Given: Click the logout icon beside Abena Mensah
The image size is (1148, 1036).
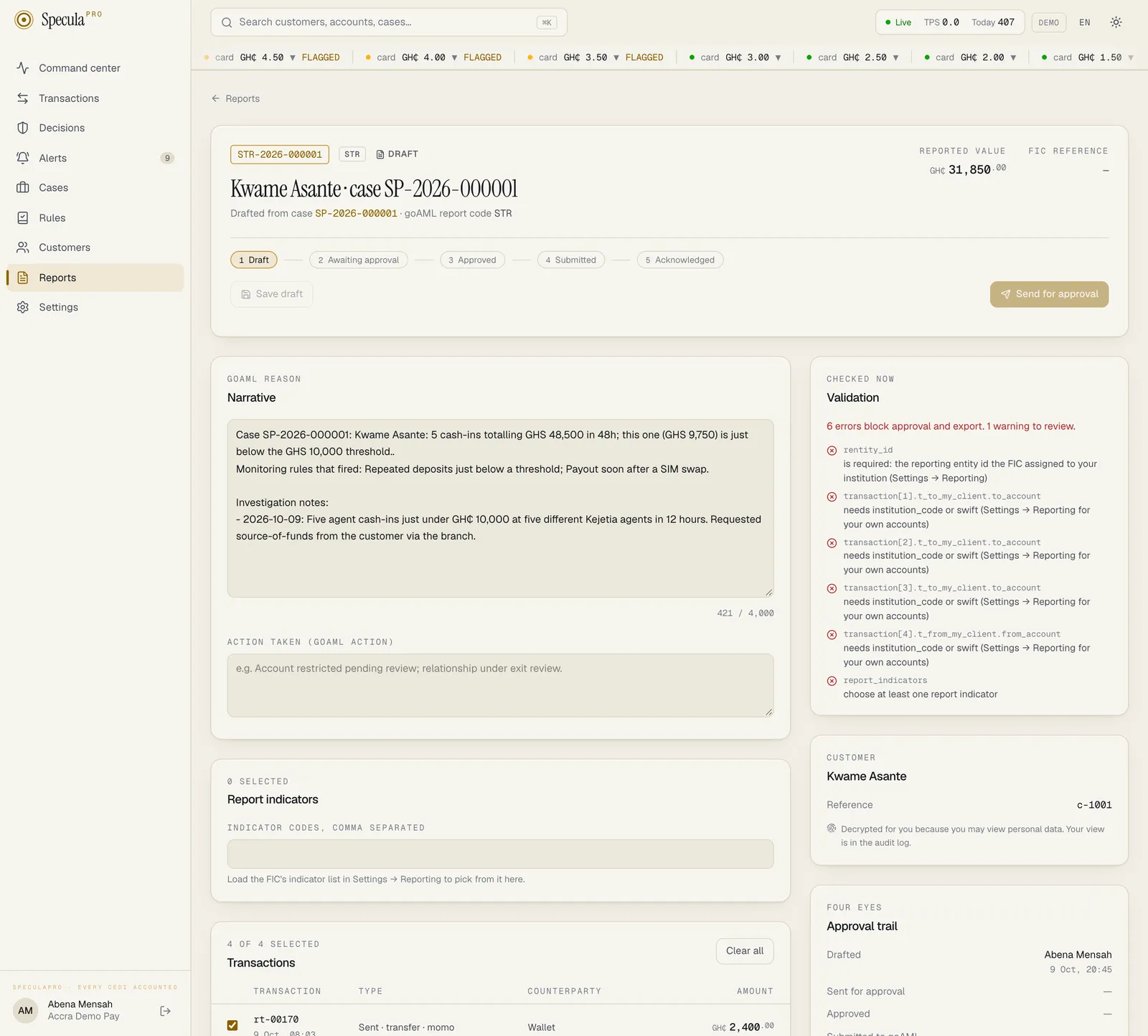Looking at the screenshot, I should pos(166,1011).
